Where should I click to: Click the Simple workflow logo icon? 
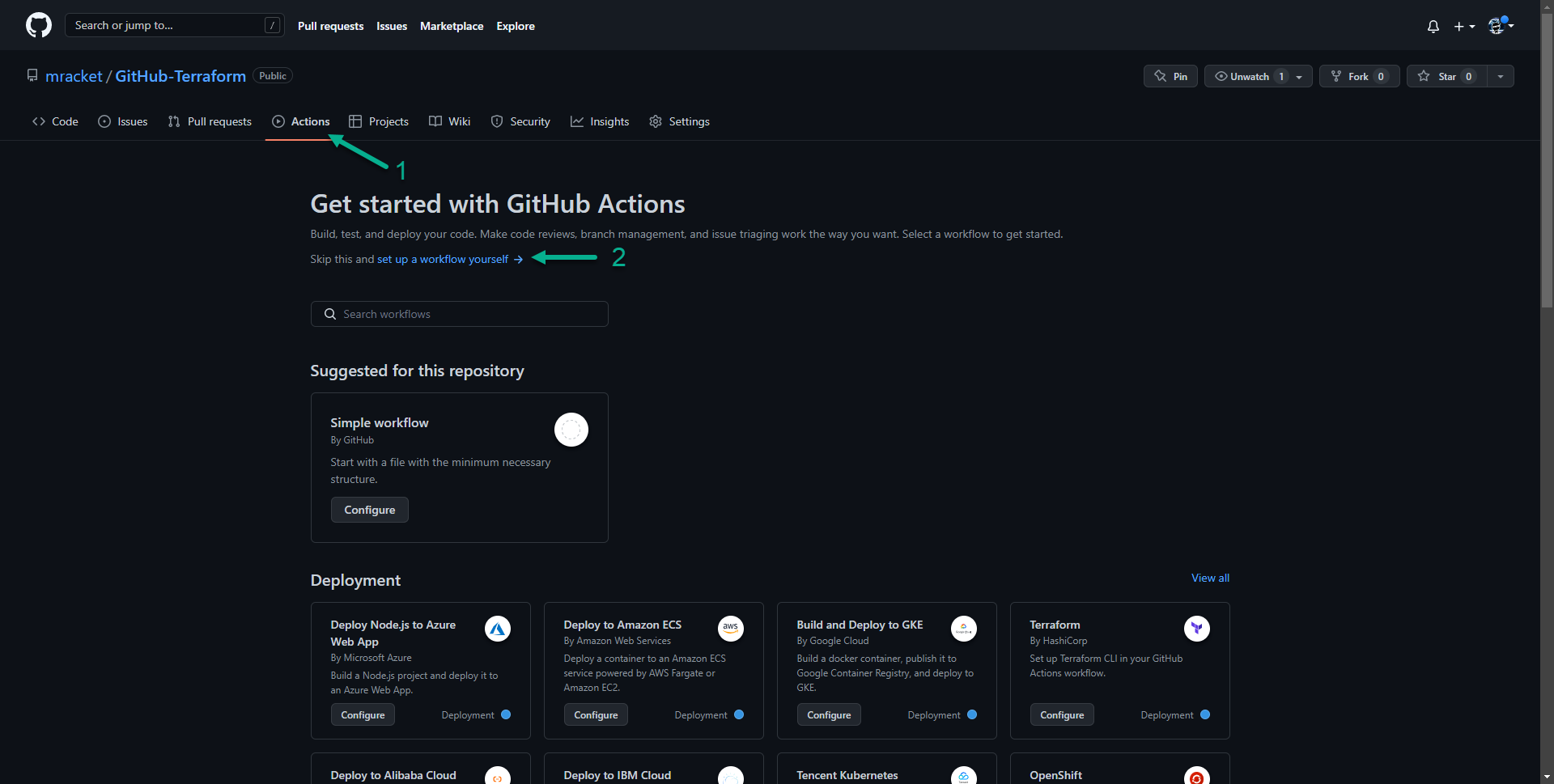[571, 429]
